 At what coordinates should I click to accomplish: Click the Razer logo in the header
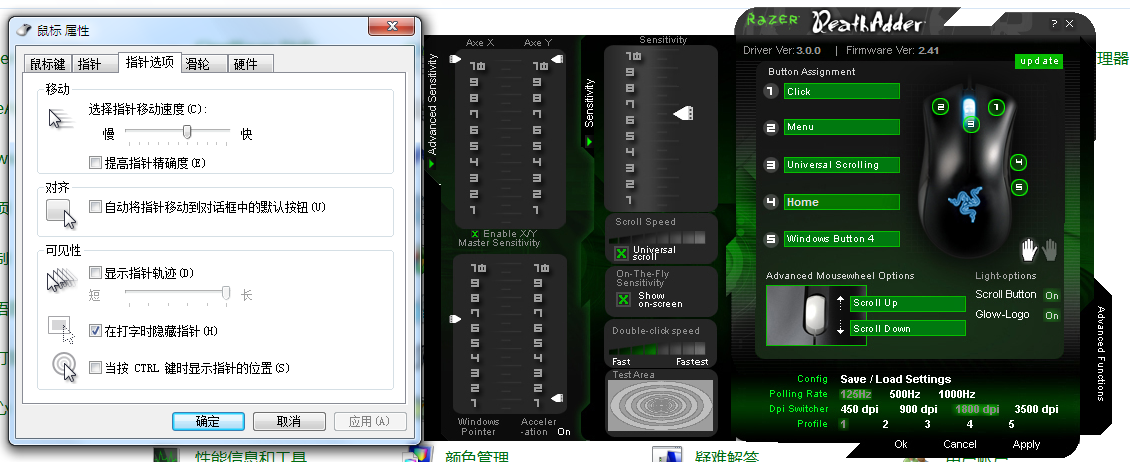click(x=773, y=19)
